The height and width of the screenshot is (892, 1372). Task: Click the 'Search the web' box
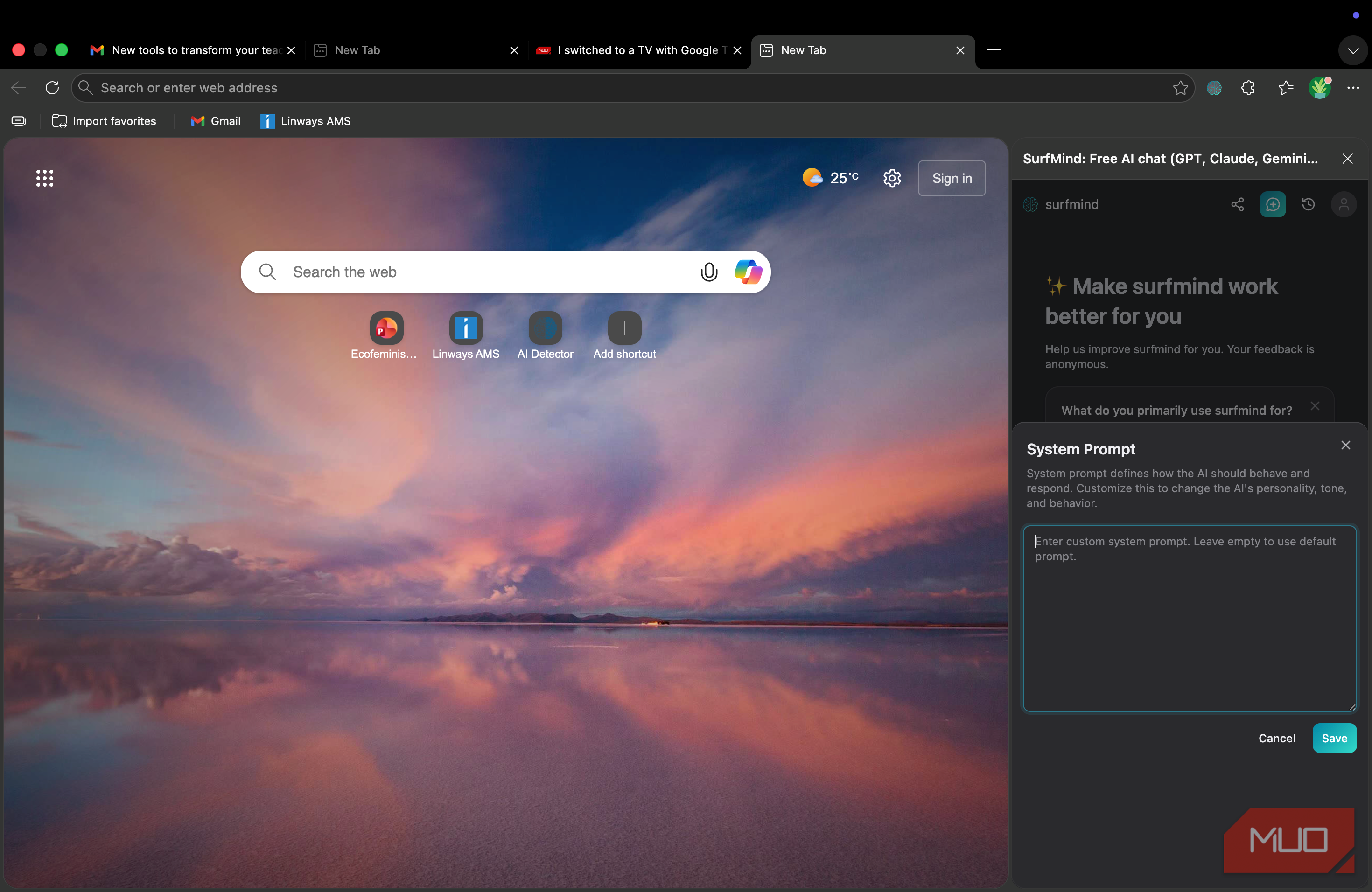coord(505,272)
